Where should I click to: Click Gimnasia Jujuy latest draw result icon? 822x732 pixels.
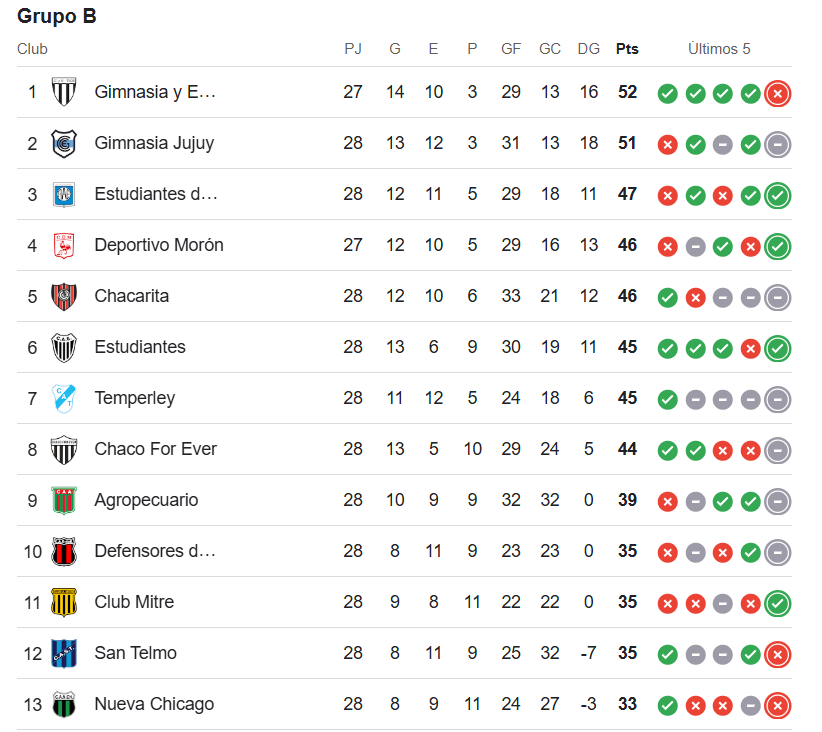(x=777, y=145)
